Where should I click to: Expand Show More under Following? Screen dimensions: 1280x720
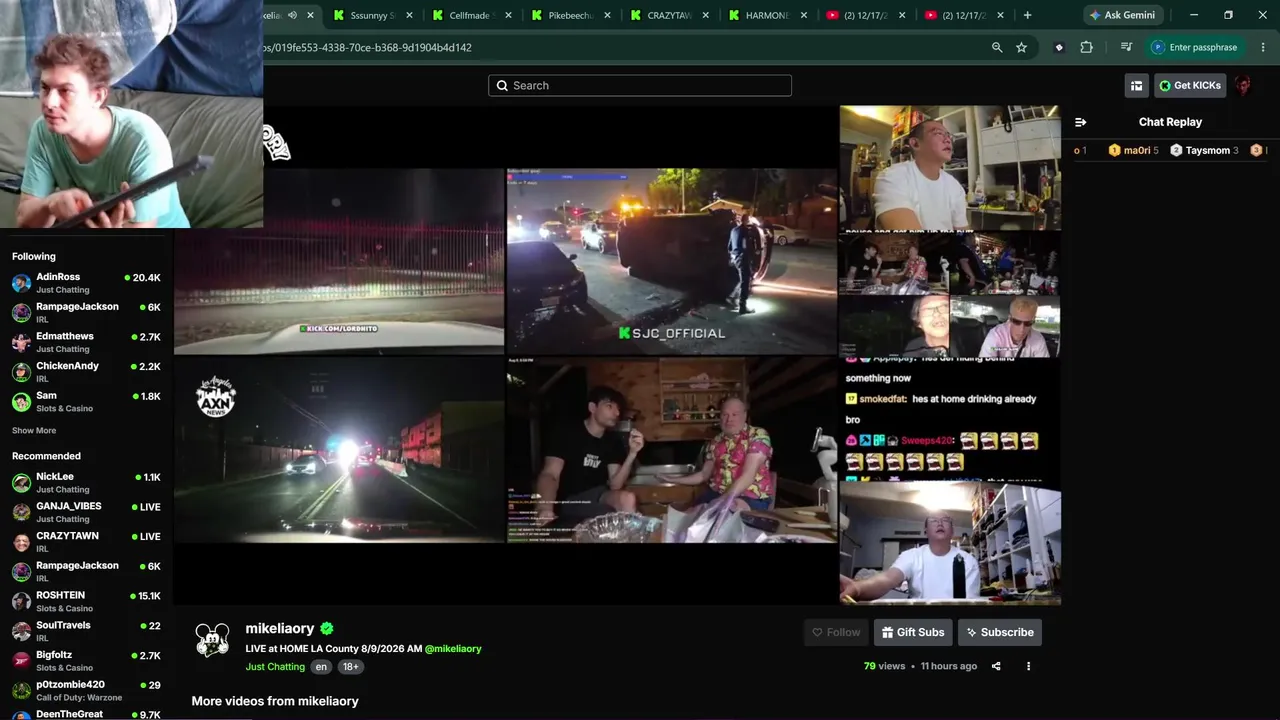click(x=34, y=431)
